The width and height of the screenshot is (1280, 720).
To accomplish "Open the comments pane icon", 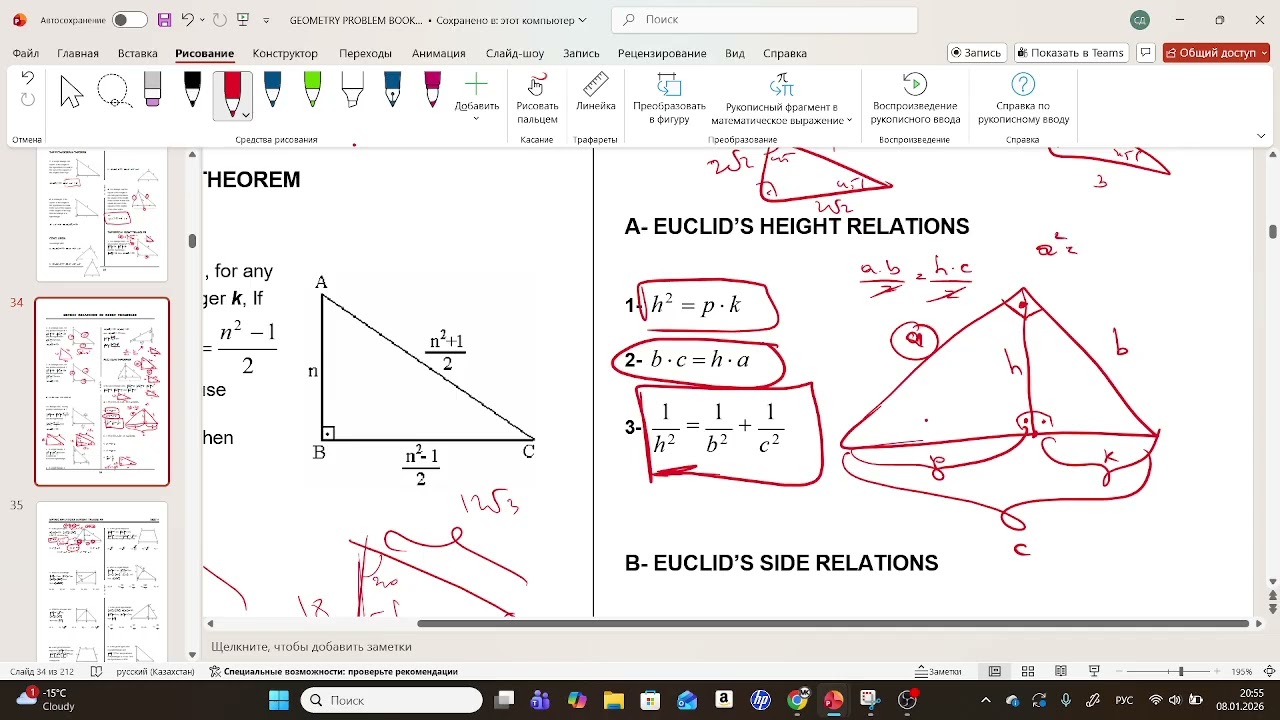I will (x=1146, y=53).
